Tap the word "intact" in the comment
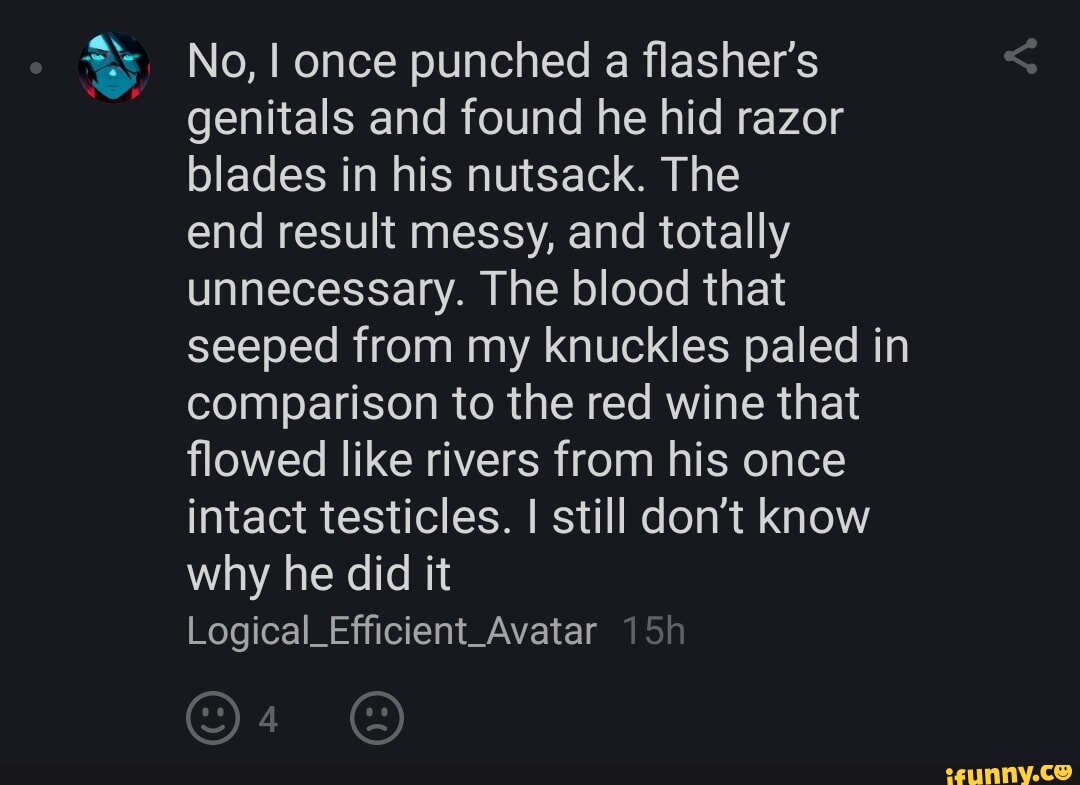Viewport: 1080px width, 785px height. [x=246, y=518]
